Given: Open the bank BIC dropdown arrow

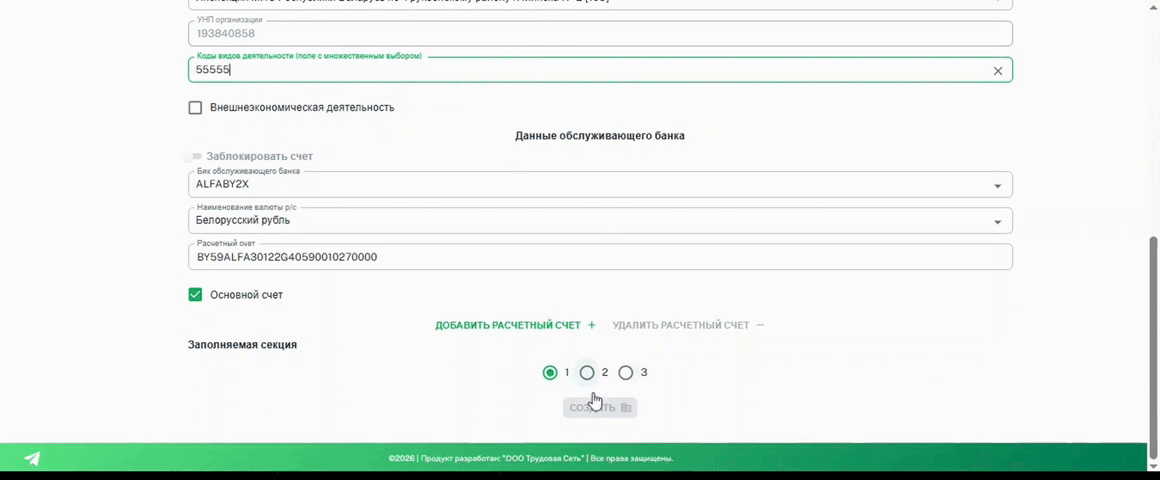Looking at the screenshot, I should coord(997,186).
